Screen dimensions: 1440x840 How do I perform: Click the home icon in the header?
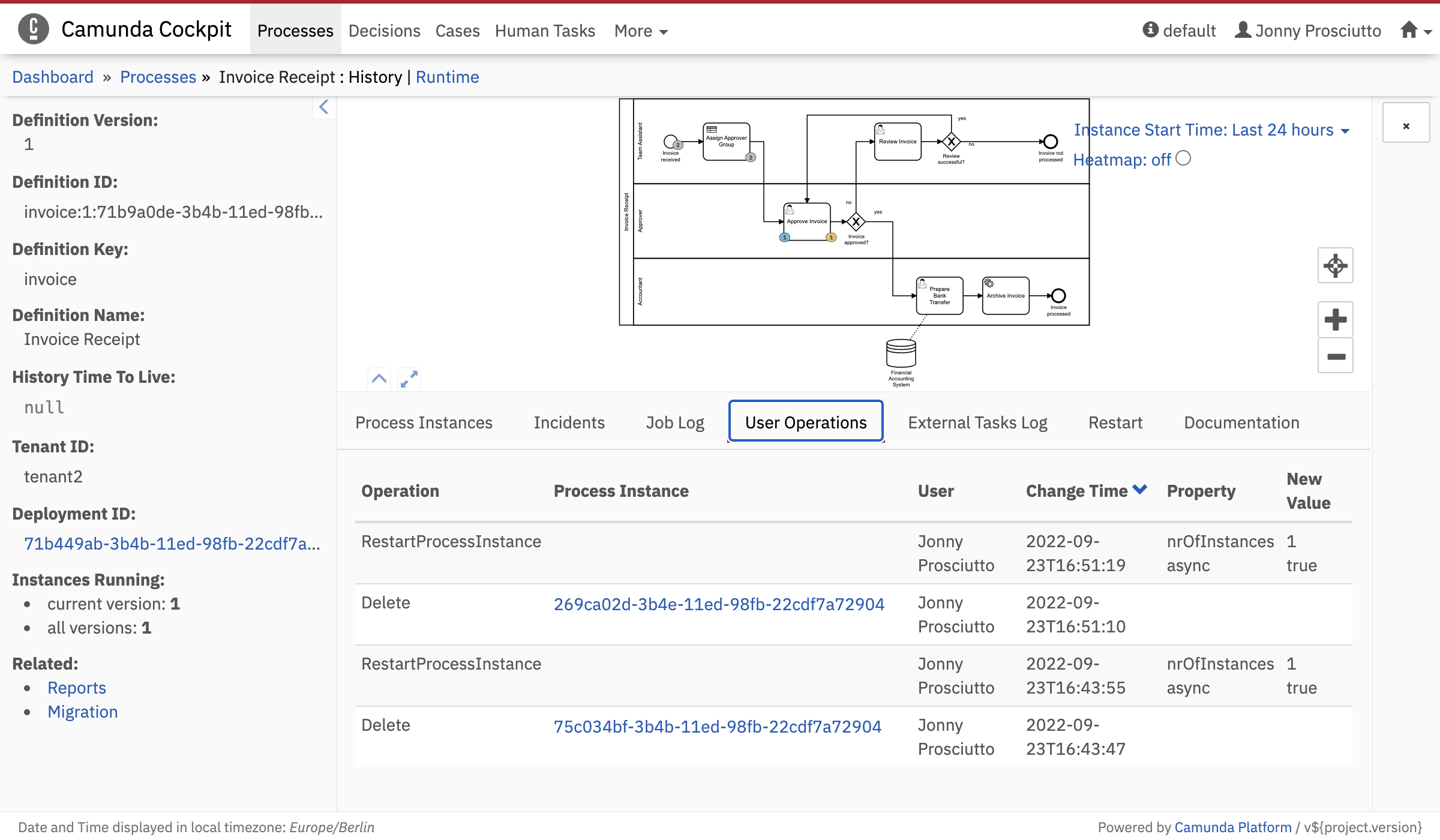pos(1409,30)
